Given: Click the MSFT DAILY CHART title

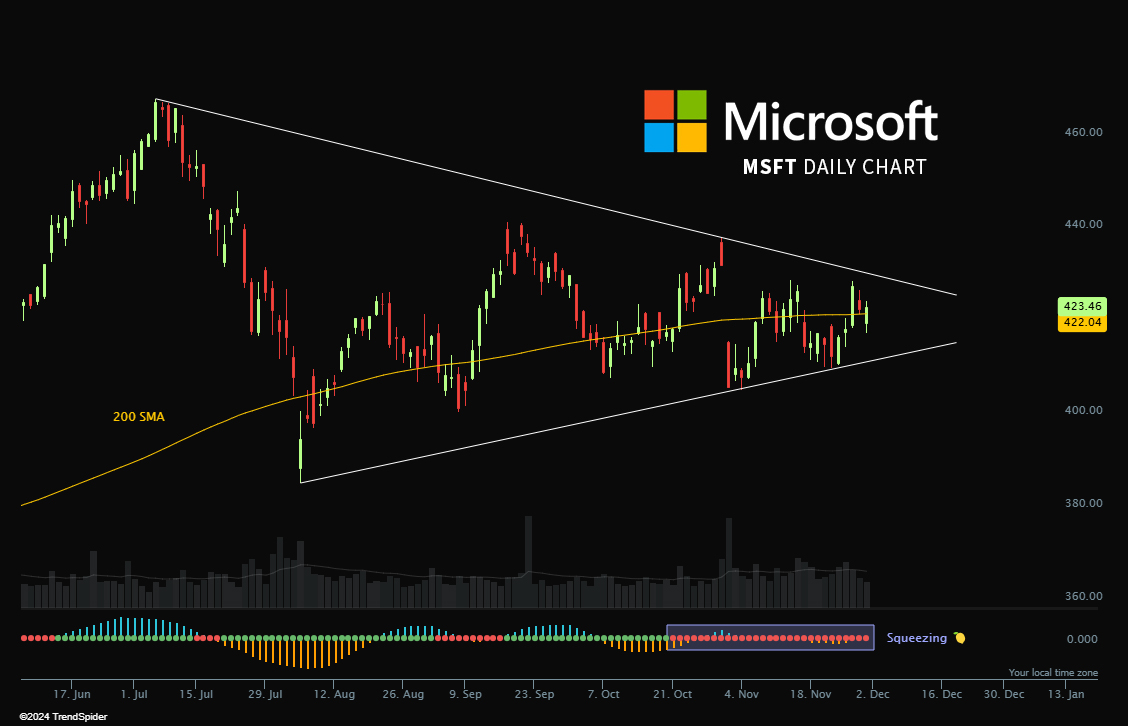Looking at the screenshot, I should point(834,167).
